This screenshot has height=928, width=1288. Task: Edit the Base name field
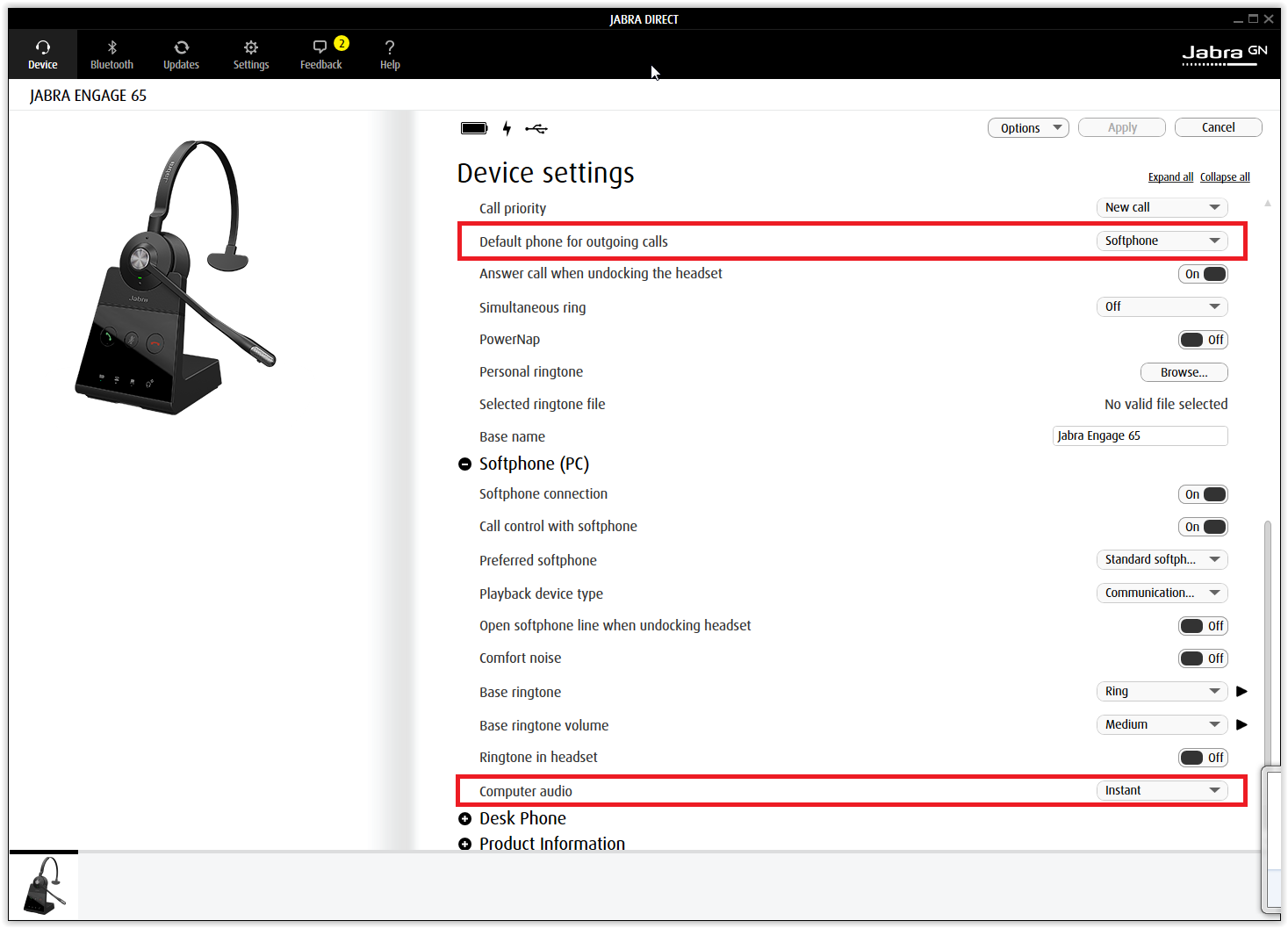point(1140,435)
